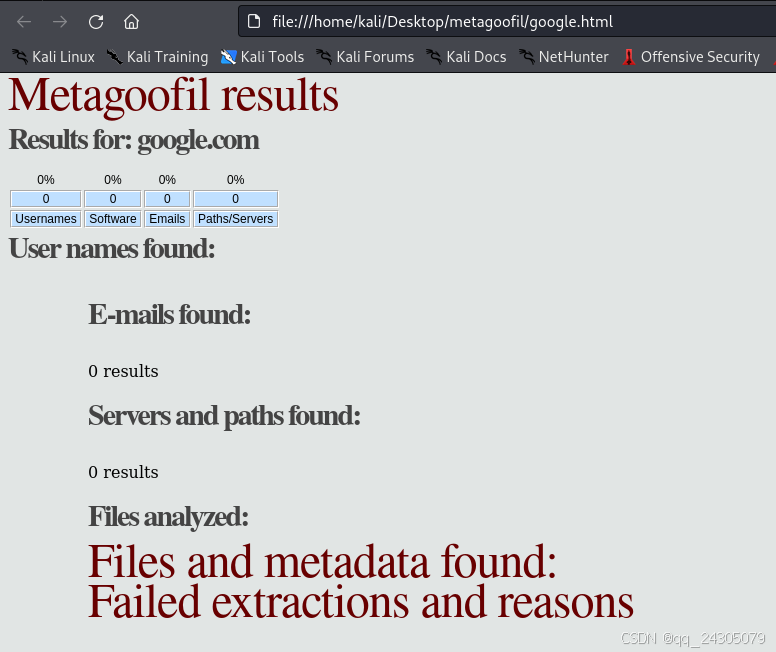Click the Kali Linux dragon icon

click(20, 57)
